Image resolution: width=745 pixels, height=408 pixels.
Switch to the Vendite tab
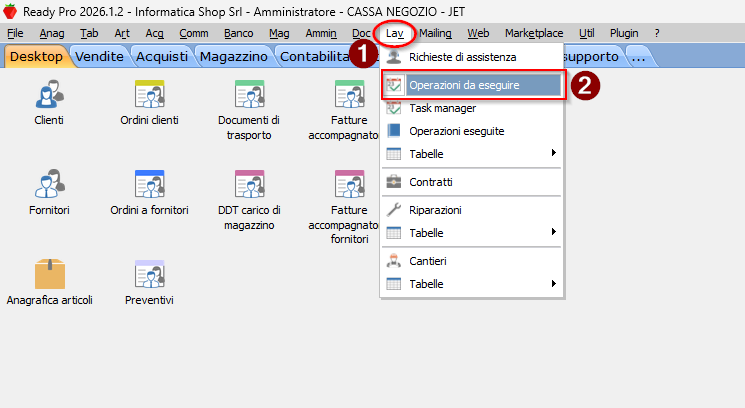click(100, 56)
